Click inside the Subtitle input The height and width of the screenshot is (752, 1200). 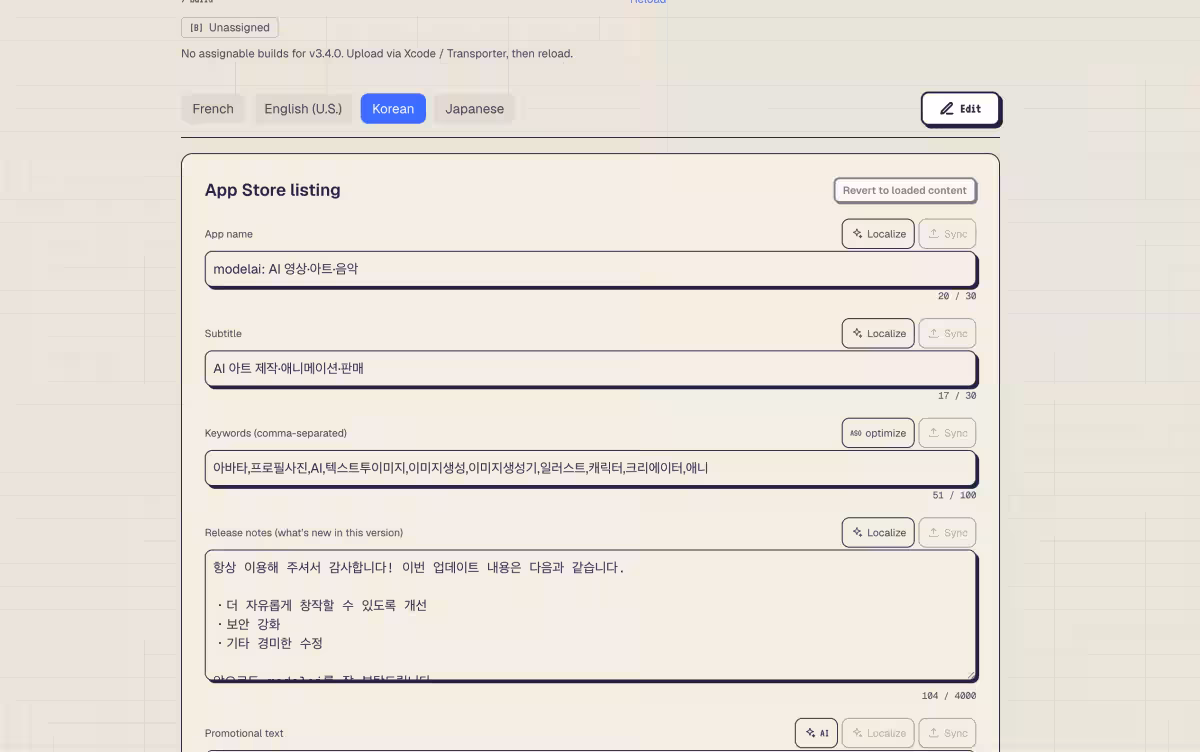tap(591, 368)
